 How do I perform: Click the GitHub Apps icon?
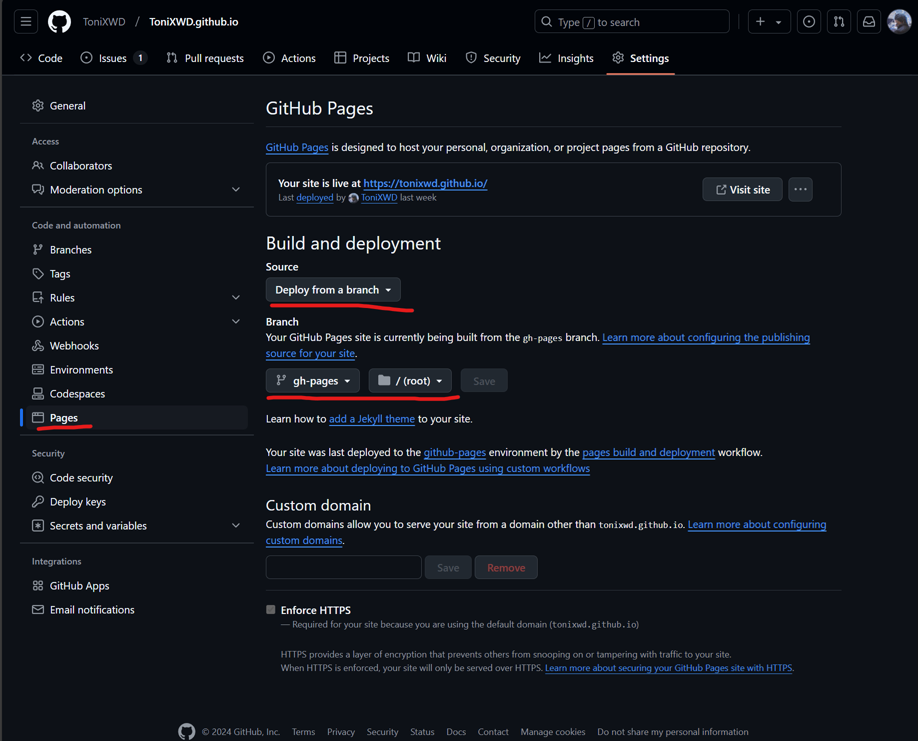pyautogui.click(x=38, y=585)
